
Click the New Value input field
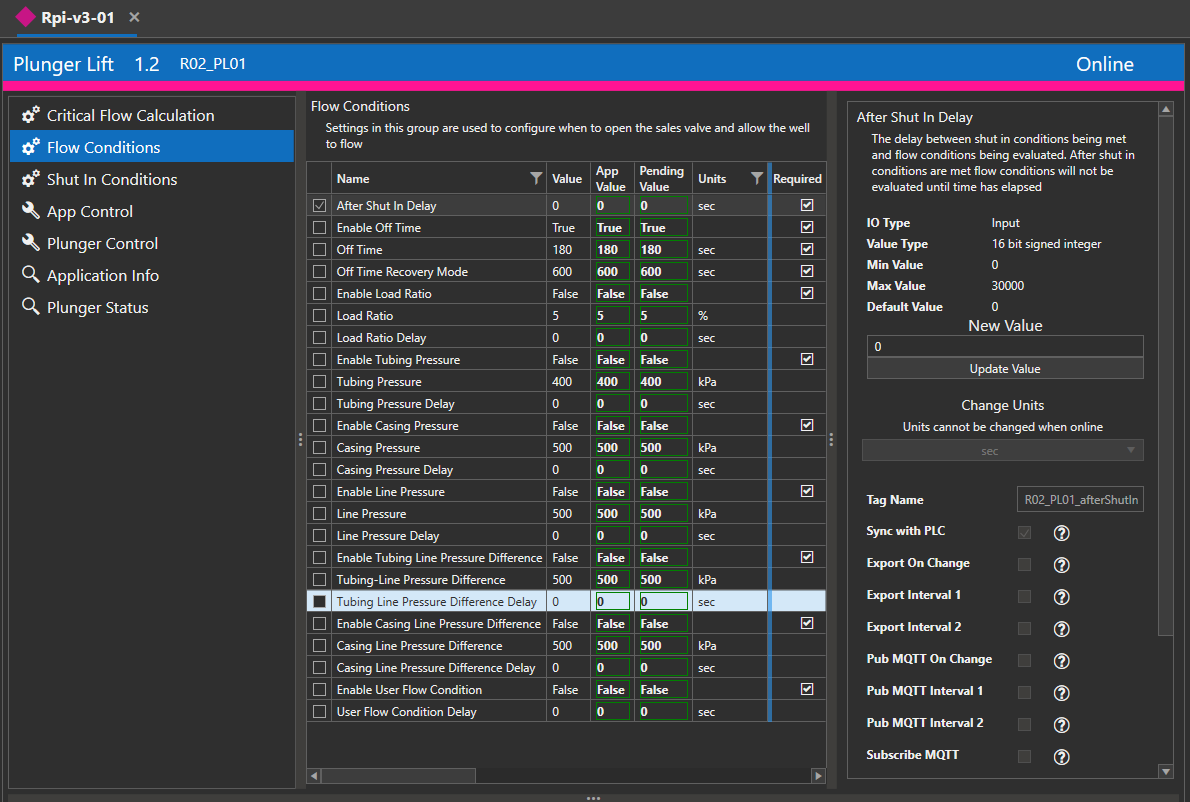coord(1004,347)
